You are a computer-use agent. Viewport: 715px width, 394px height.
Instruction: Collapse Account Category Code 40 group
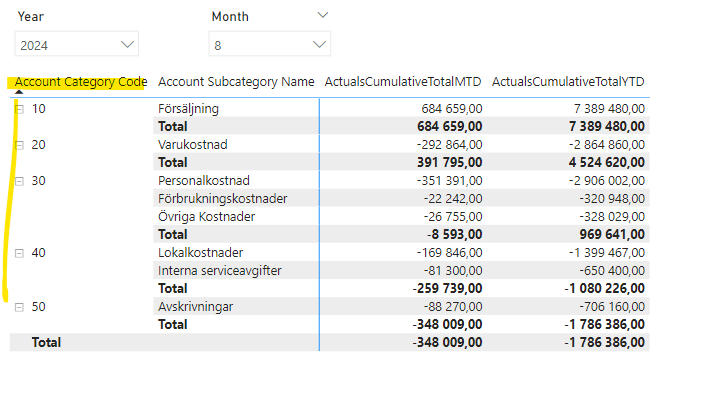[x=19, y=253]
